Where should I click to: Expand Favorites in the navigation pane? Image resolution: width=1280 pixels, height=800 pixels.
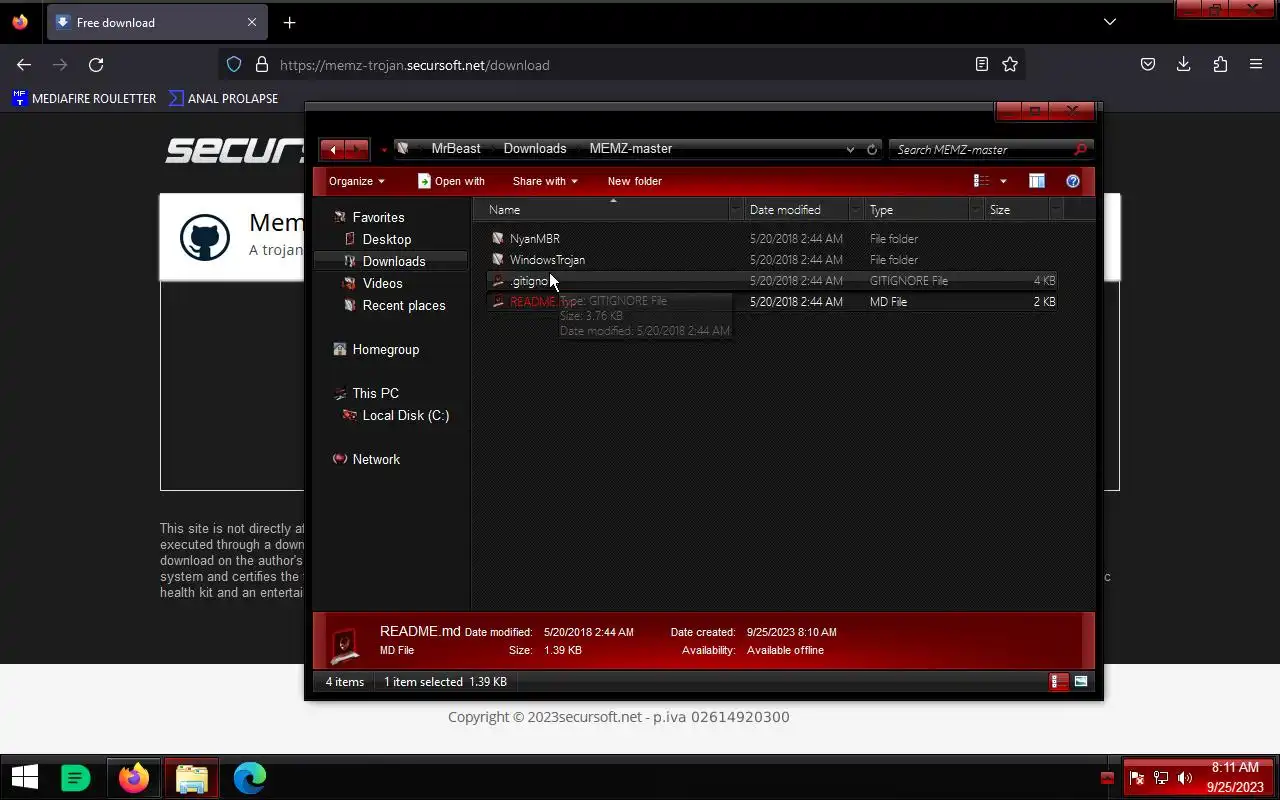point(378,217)
